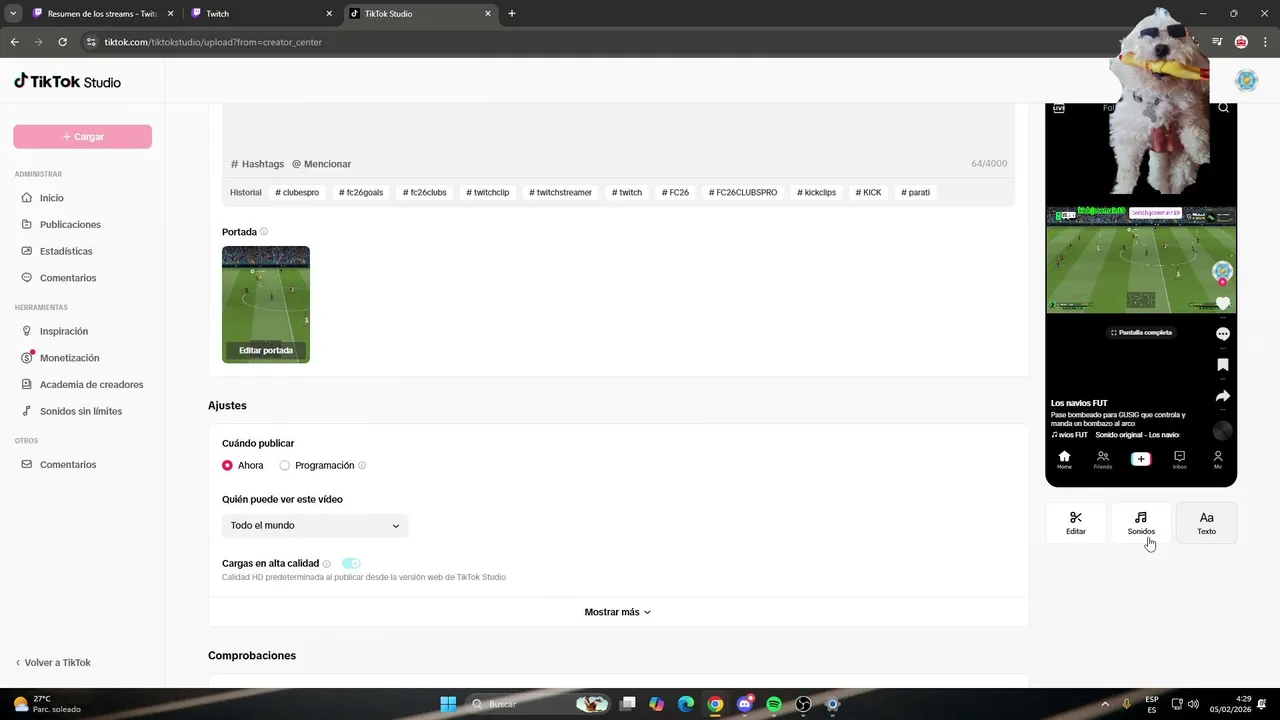Open the Texto Aa tool
1280x720 pixels.
[1207, 523]
